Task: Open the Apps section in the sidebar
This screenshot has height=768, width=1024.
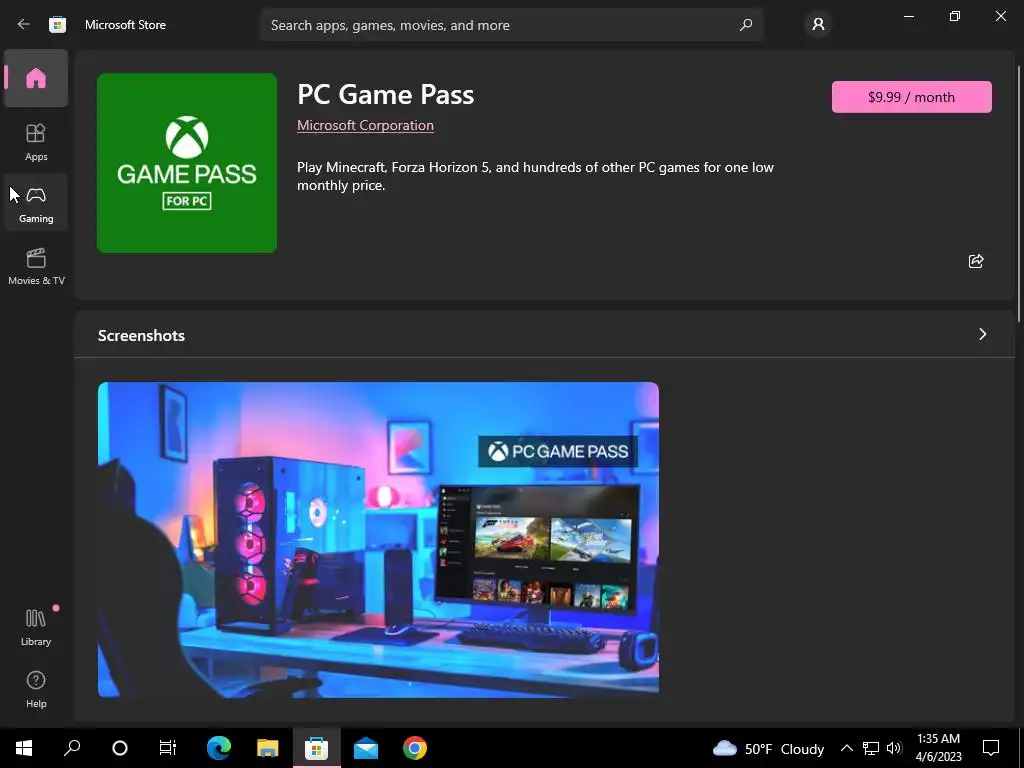Action: point(36,142)
